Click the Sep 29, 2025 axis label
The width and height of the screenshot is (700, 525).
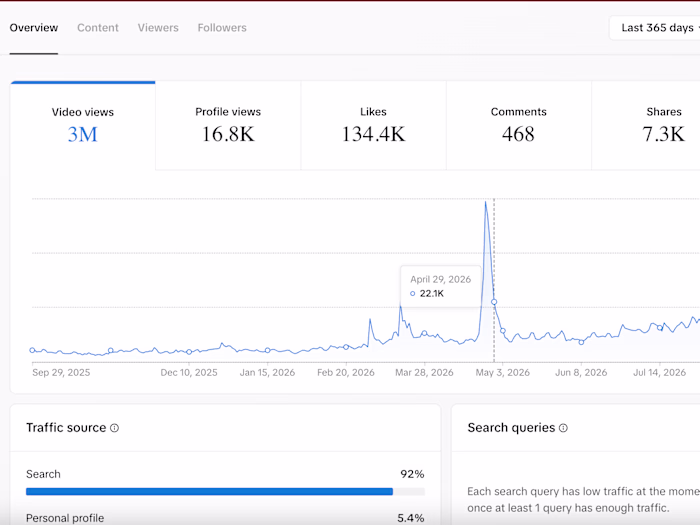pos(61,372)
